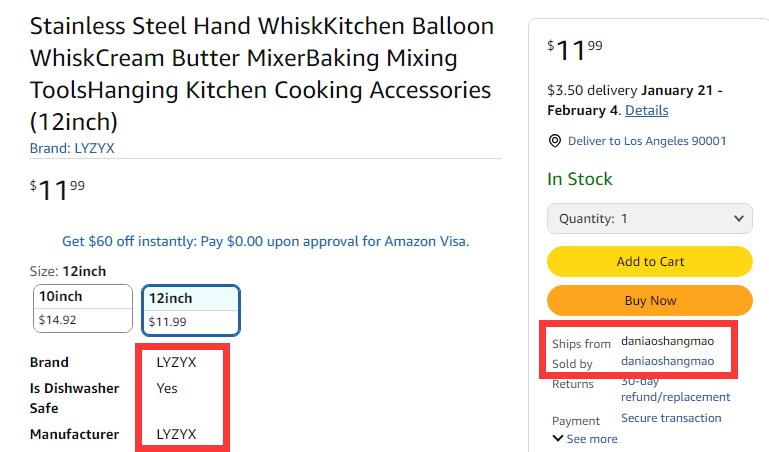Choose the 12inch size option
This screenshot has width=769, height=452.
coord(190,310)
